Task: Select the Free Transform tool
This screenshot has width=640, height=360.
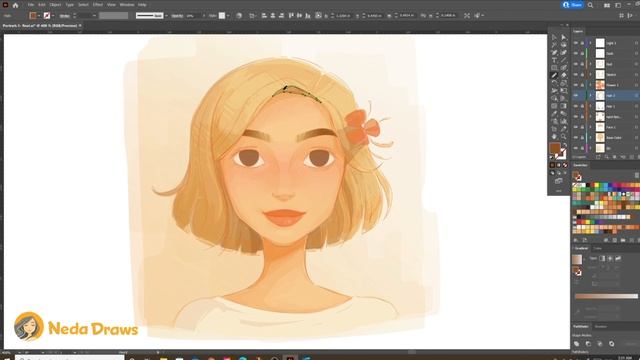Action: point(564,91)
